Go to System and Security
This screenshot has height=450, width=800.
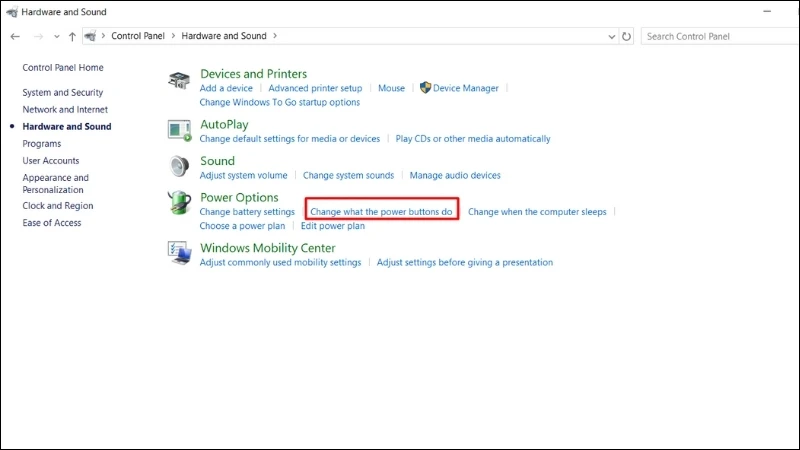(63, 92)
